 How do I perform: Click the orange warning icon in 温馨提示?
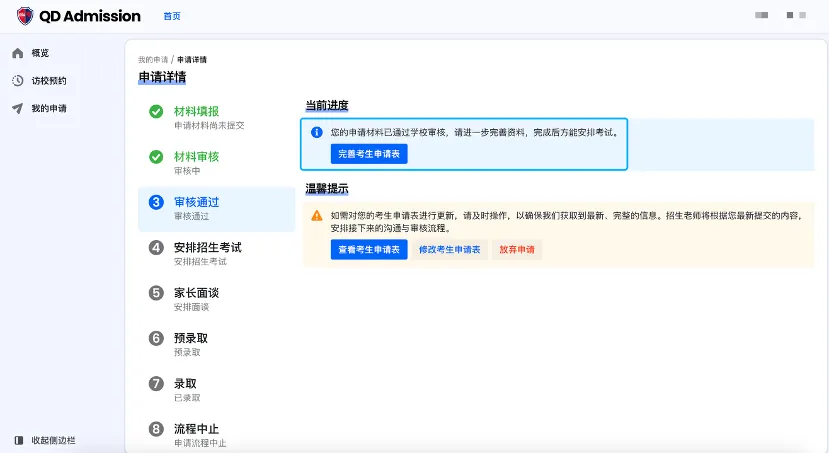316,215
